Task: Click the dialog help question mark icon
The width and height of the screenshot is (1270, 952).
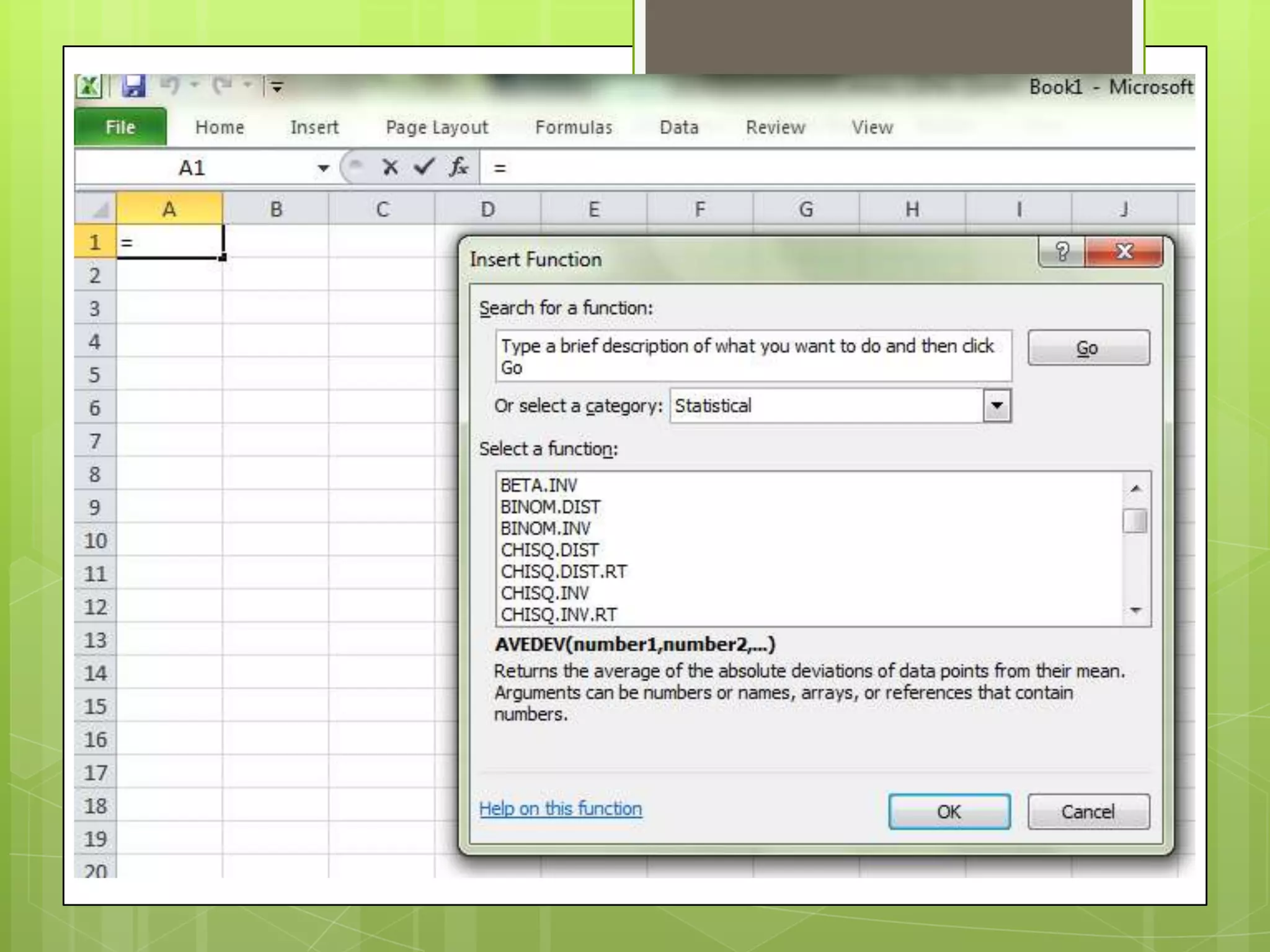Action: coord(1062,252)
